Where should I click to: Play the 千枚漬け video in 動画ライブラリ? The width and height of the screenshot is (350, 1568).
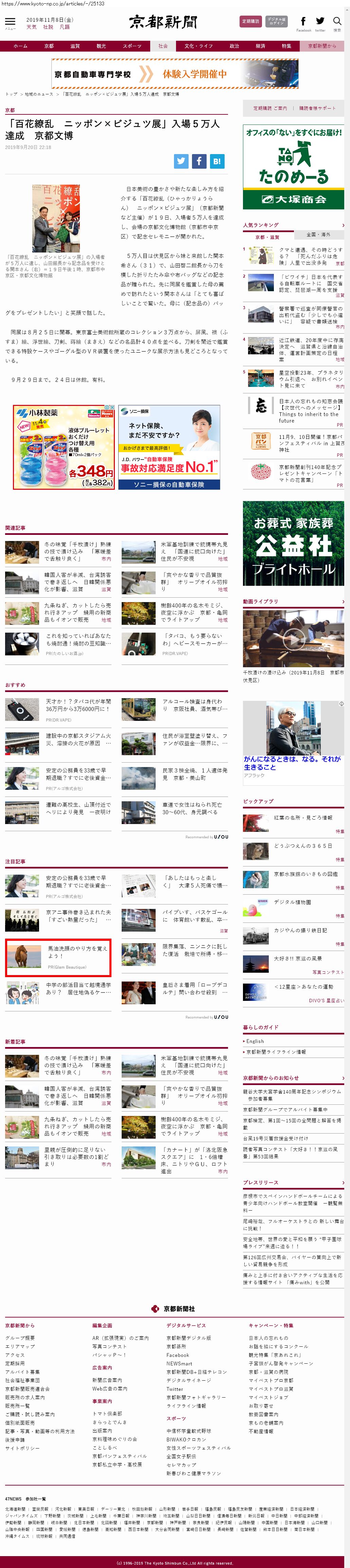point(293,638)
